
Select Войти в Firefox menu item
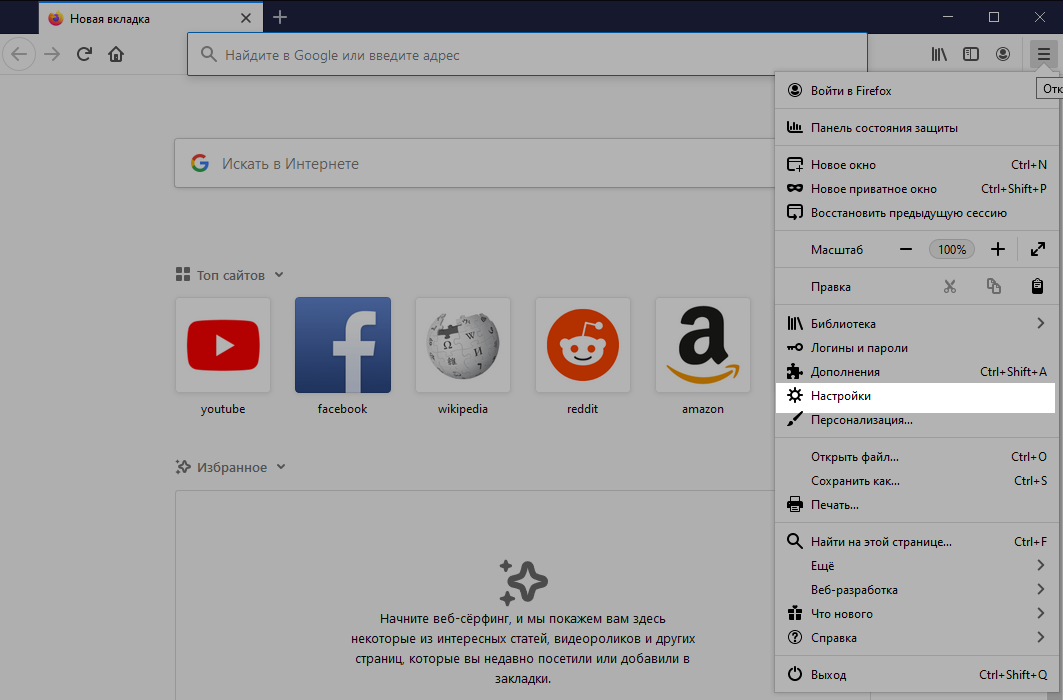pos(915,91)
